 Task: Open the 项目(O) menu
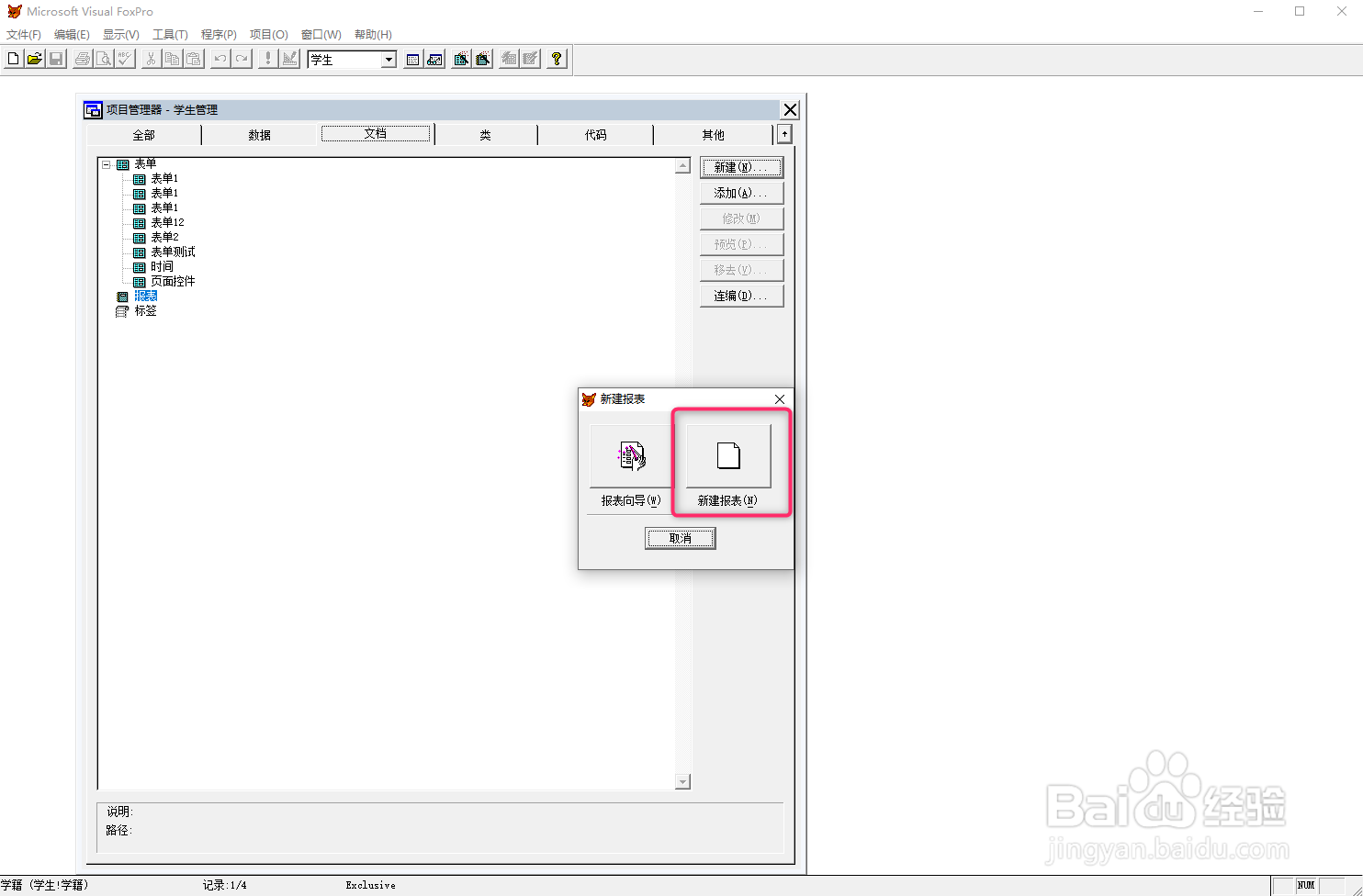click(269, 35)
